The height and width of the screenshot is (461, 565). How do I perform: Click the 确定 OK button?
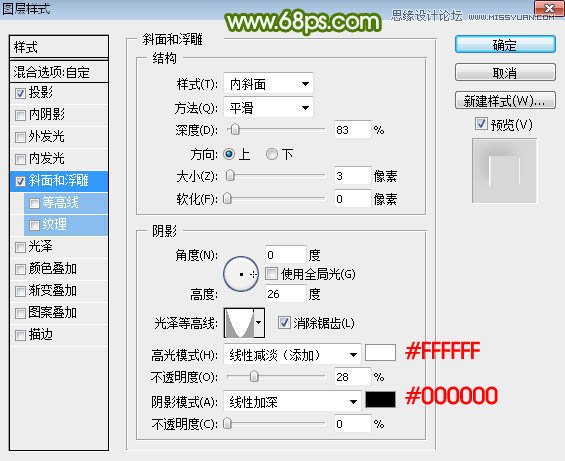[505, 45]
